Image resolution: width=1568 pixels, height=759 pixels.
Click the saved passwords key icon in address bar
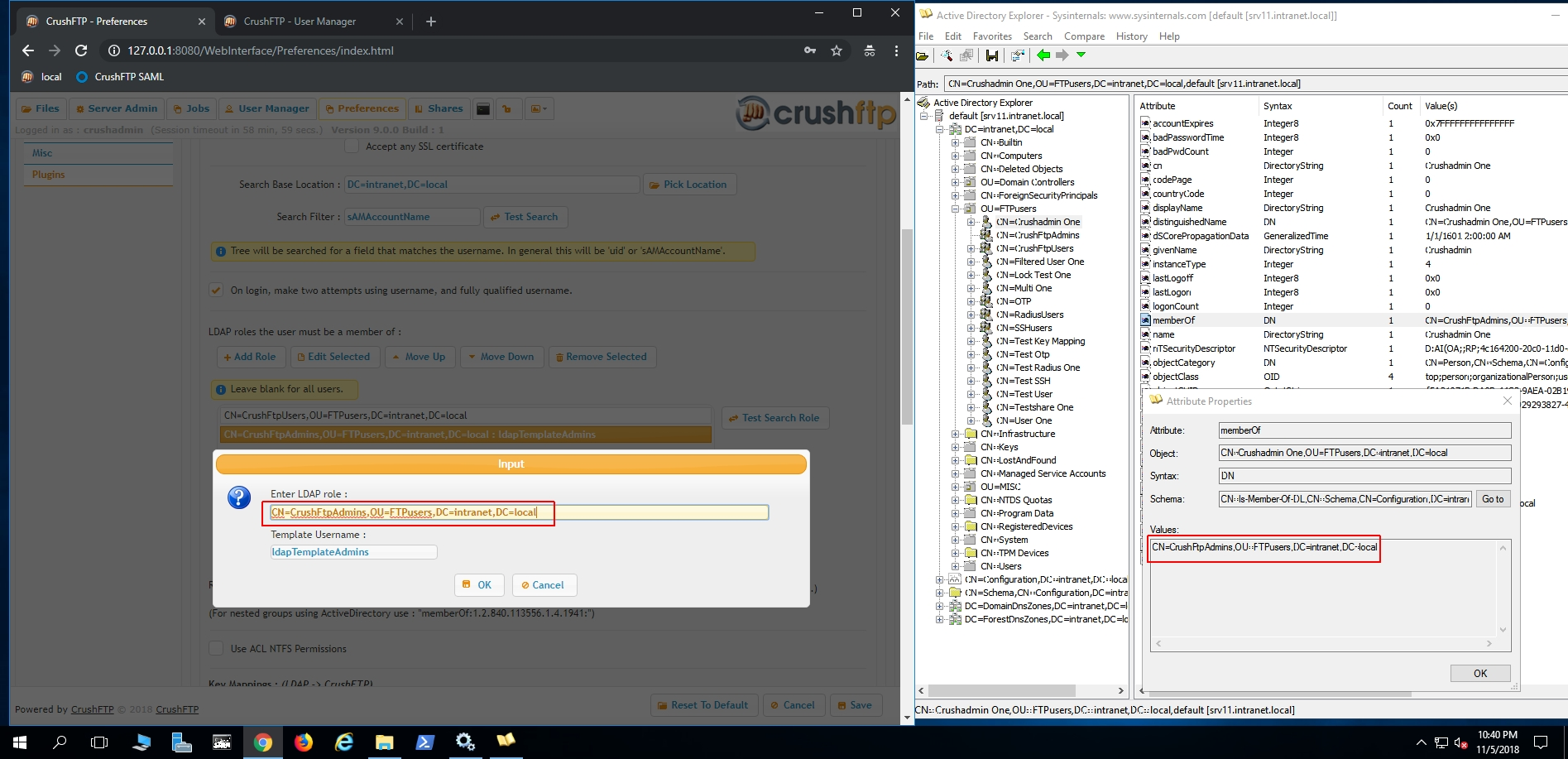(809, 50)
